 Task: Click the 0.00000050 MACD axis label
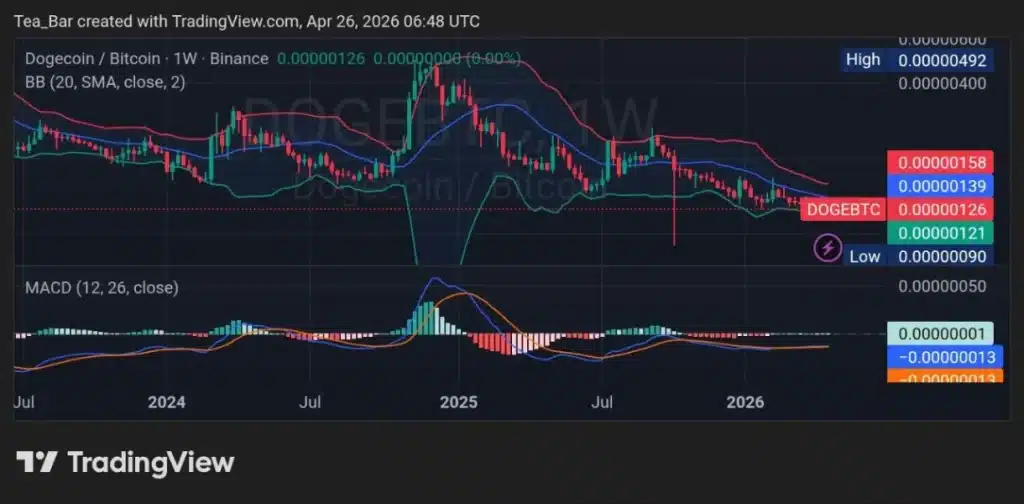click(x=942, y=287)
